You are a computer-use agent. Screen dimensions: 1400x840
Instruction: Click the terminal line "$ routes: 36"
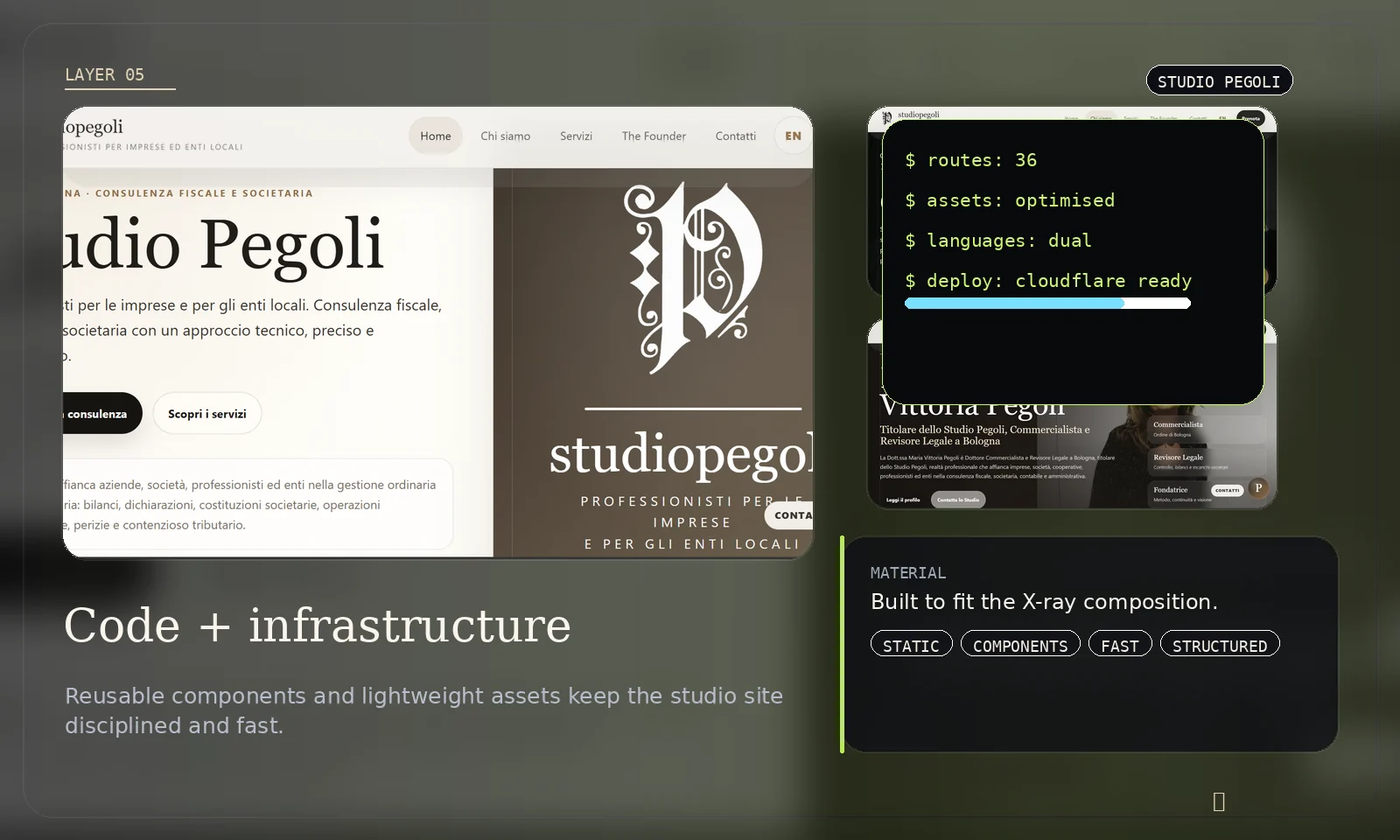pyautogui.click(x=970, y=160)
